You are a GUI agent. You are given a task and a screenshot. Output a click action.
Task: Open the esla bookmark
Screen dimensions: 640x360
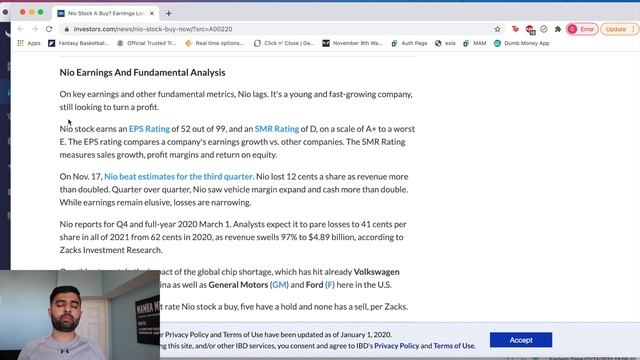click(x=445, y=43)
